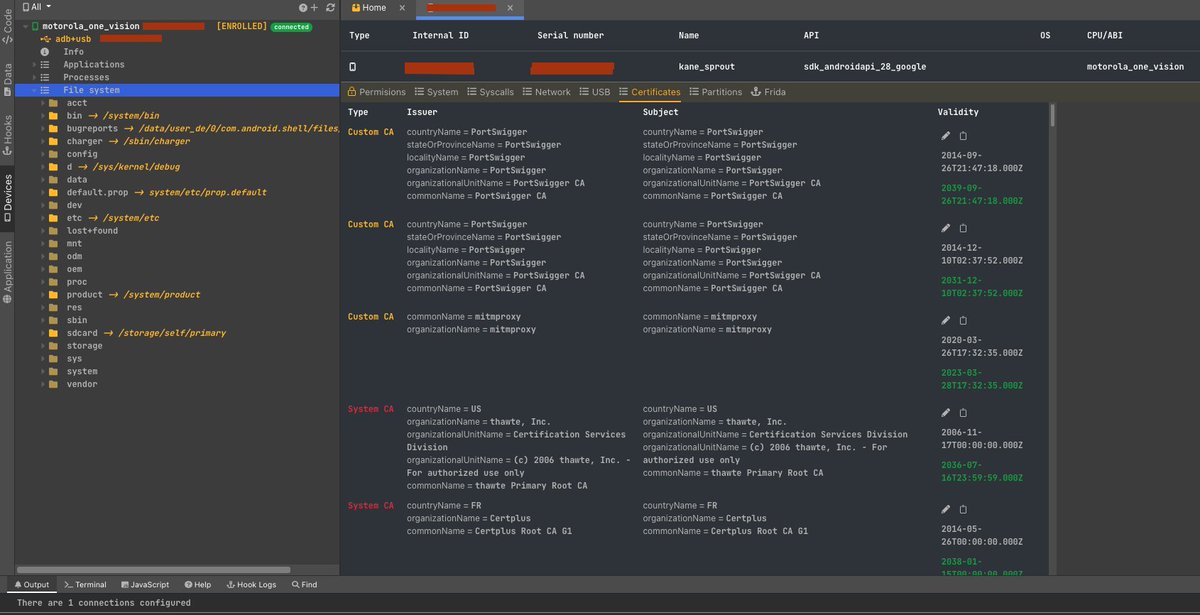The width and height of the screenshot is (1200, 615).
Task: Select the lost+found folder
Action: 92,230
